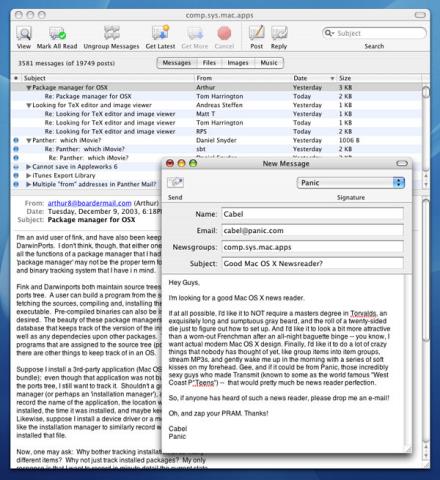Viewport: 440px width, 480px height.
Task: Click Mark All Read icon
Action: (57, 34)
